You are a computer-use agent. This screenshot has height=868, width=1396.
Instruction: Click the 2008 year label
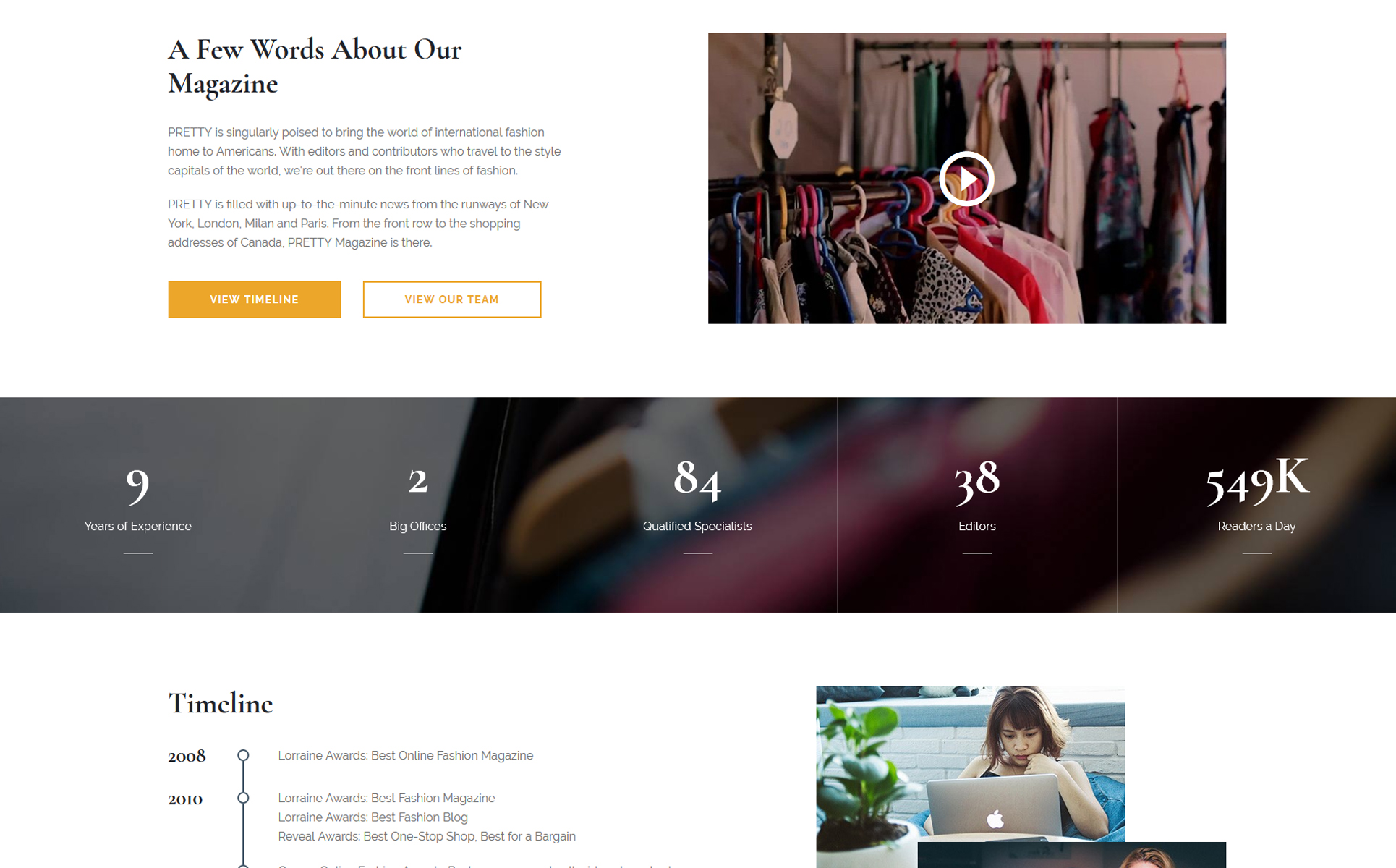187,756
